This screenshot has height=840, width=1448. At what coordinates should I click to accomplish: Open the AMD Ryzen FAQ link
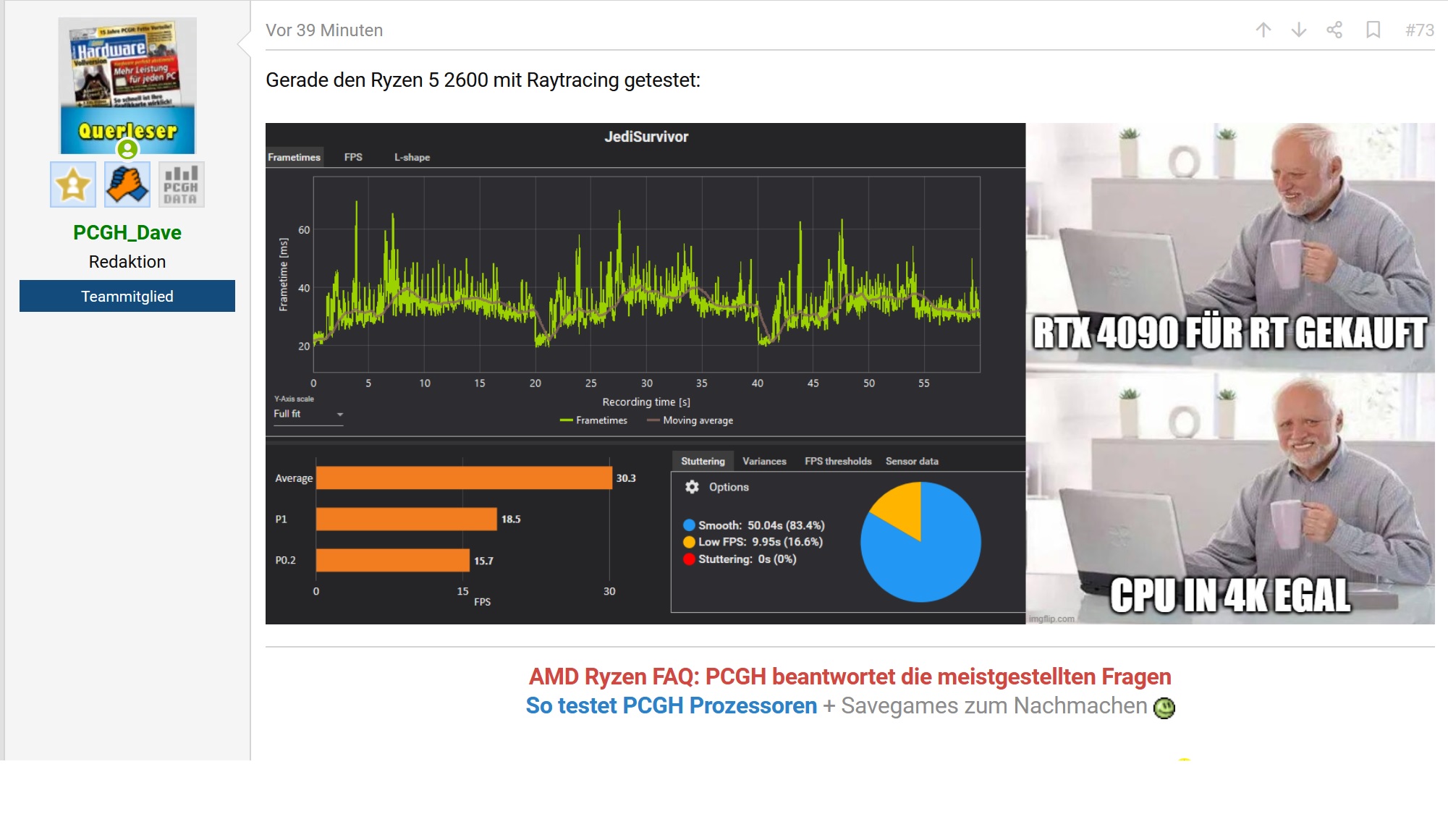click(850, 676)
